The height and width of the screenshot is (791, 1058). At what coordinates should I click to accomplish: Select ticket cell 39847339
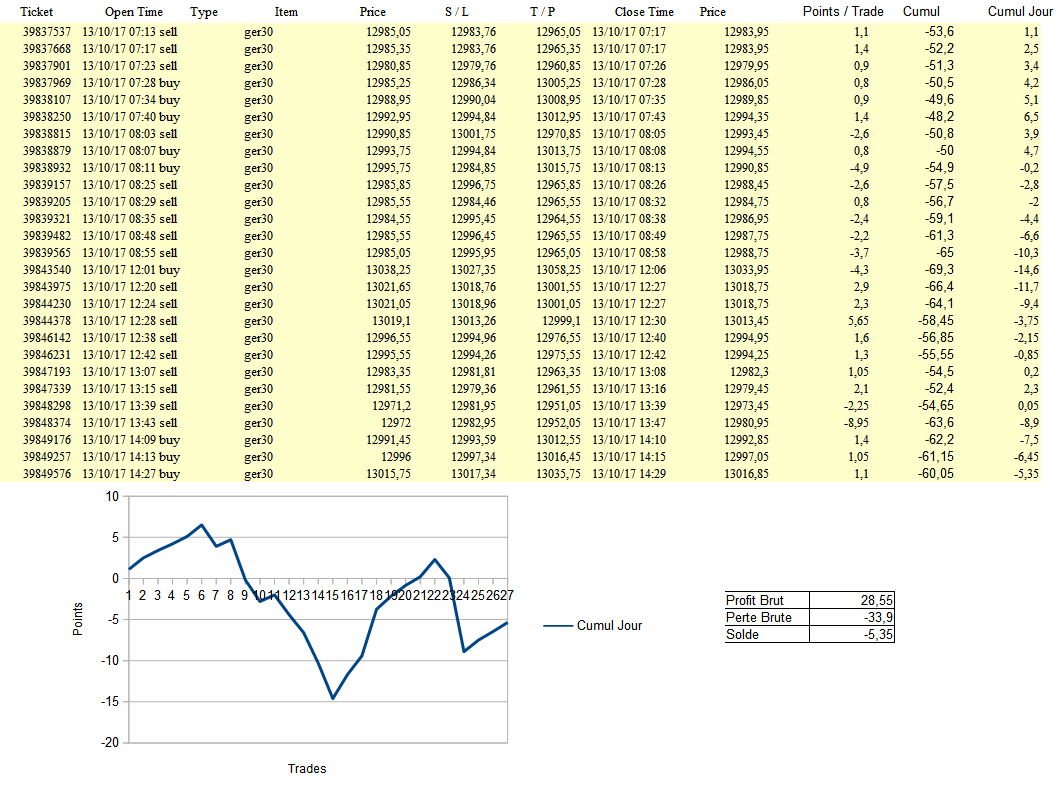[x=47, y=389]
